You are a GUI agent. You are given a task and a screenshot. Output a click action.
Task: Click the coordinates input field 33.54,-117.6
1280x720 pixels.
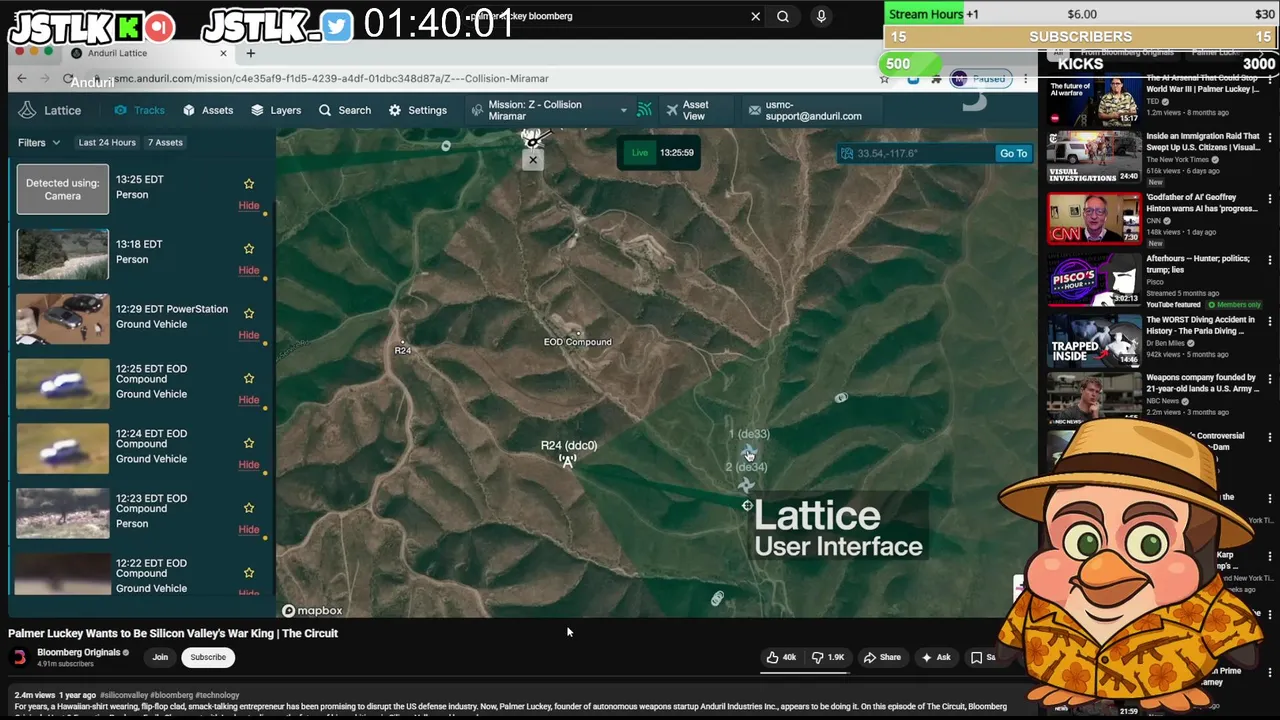917,153
